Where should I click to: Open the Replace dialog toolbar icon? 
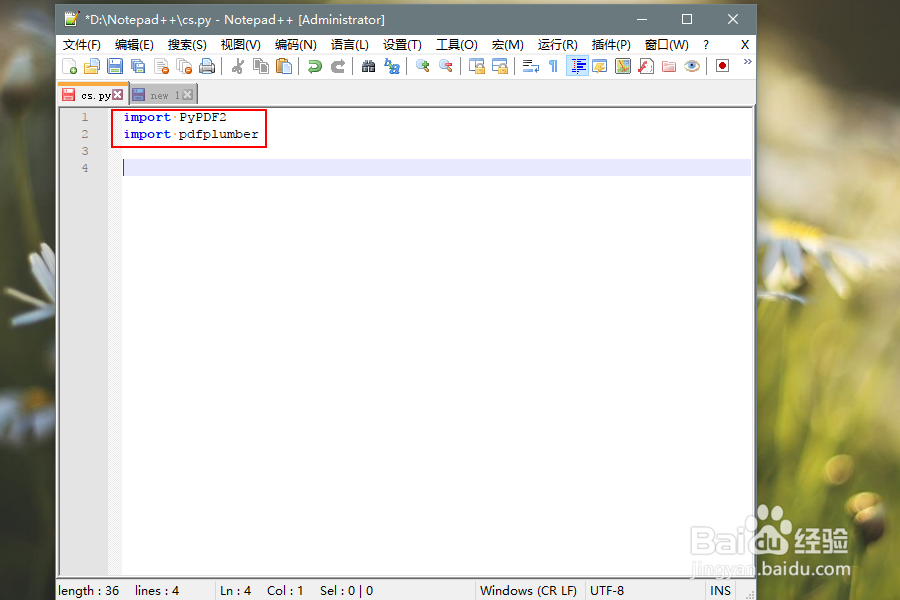coord(392,65)
